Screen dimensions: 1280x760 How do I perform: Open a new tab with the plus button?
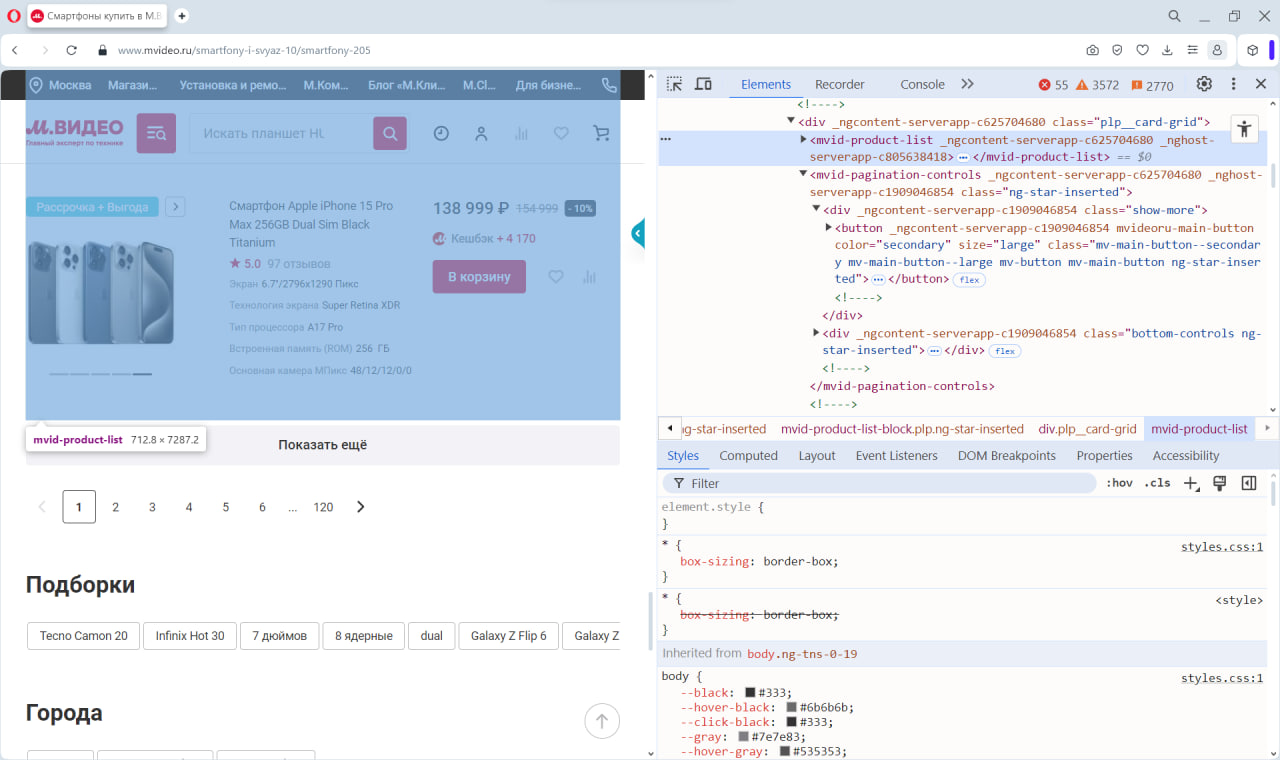181,16
